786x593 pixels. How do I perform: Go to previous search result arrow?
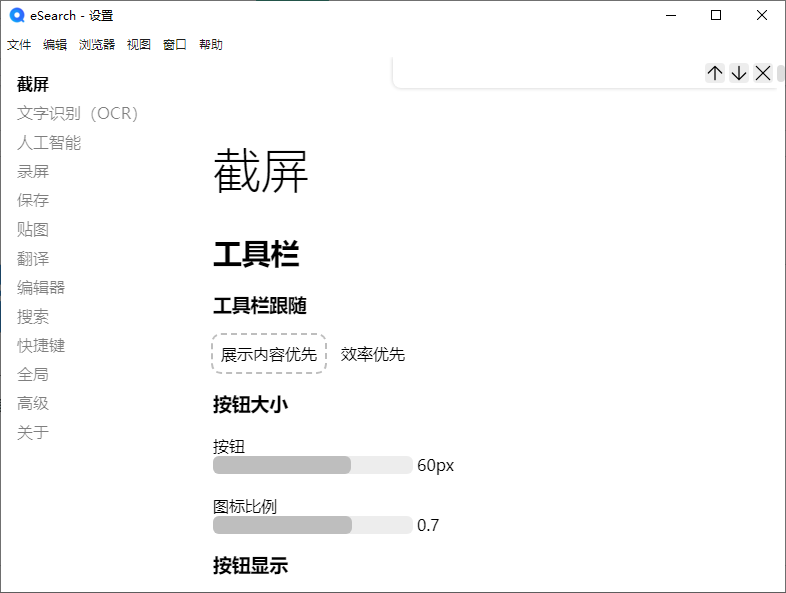pos(715,73)
